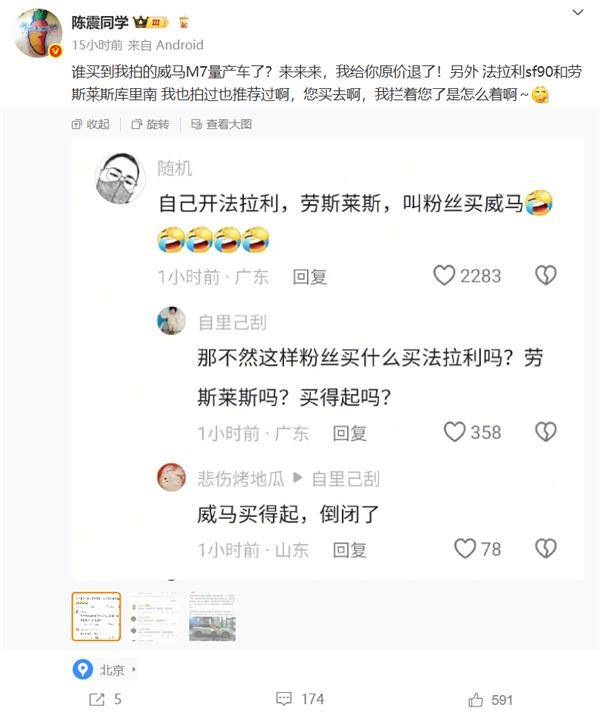Rotate the image using 旋转
This screenshot has width=600, height=720.
(x=150, y=124)
